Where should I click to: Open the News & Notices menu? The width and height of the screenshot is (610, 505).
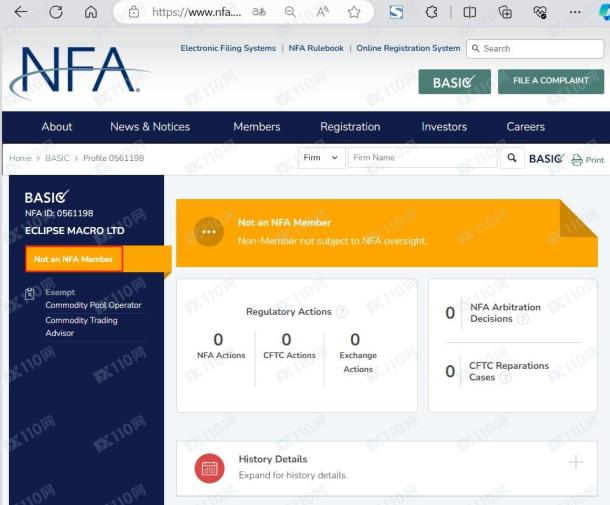click(150, 127)
